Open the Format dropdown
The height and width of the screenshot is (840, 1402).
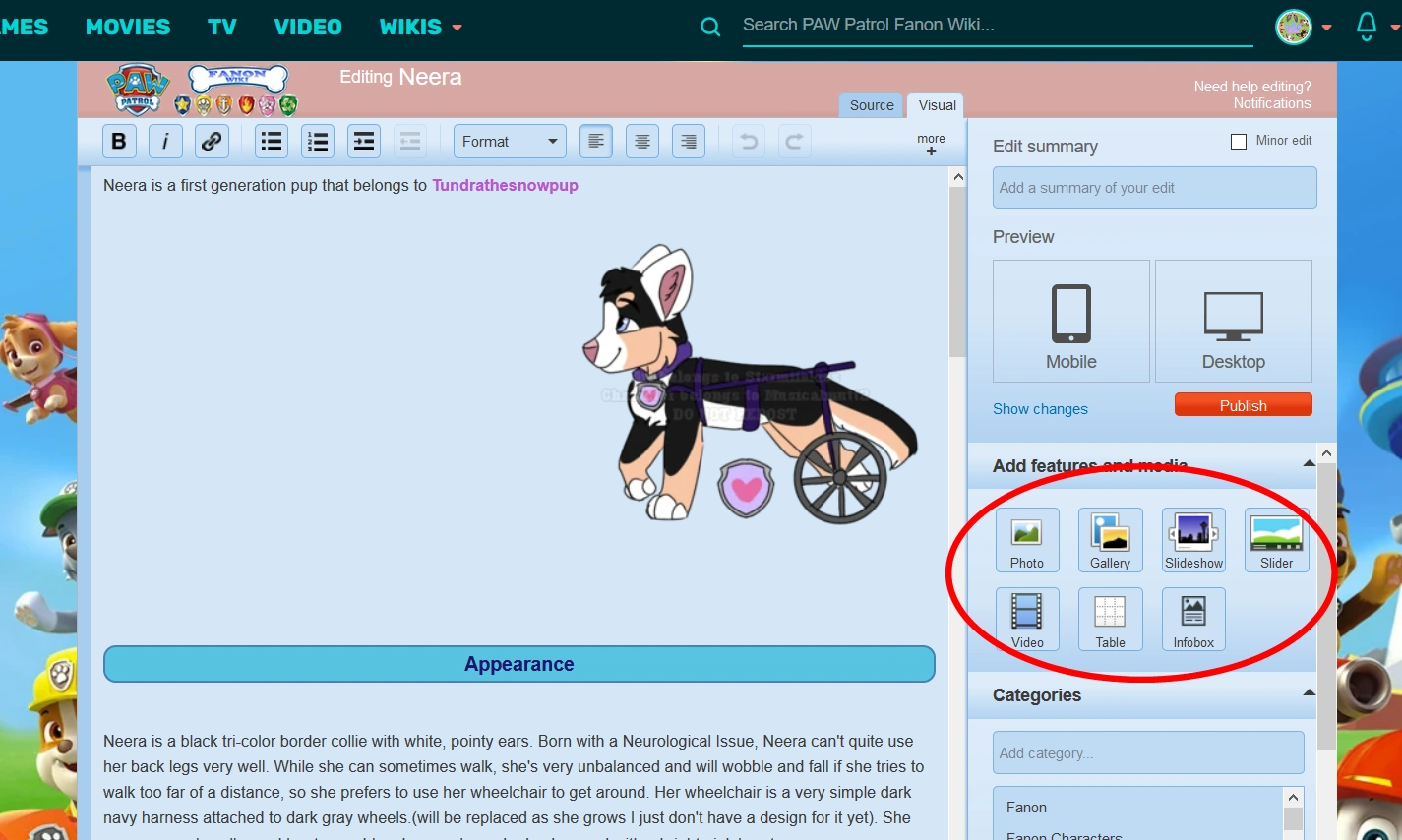click(510, 142)
